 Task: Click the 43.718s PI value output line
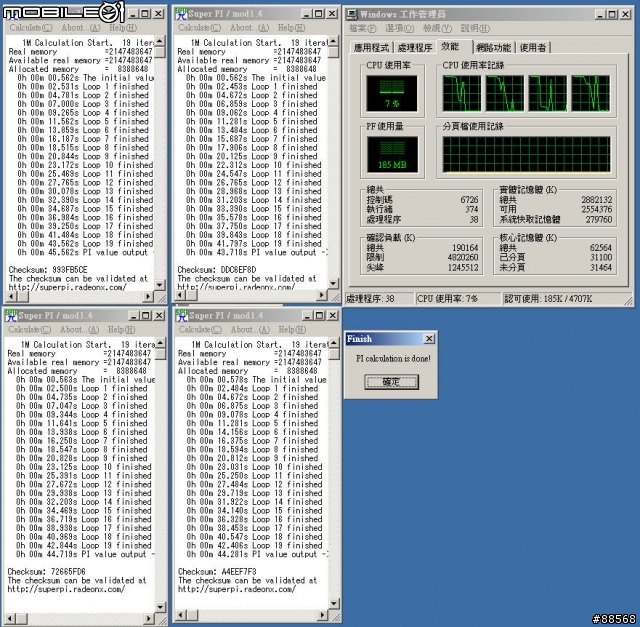(256, 252)
